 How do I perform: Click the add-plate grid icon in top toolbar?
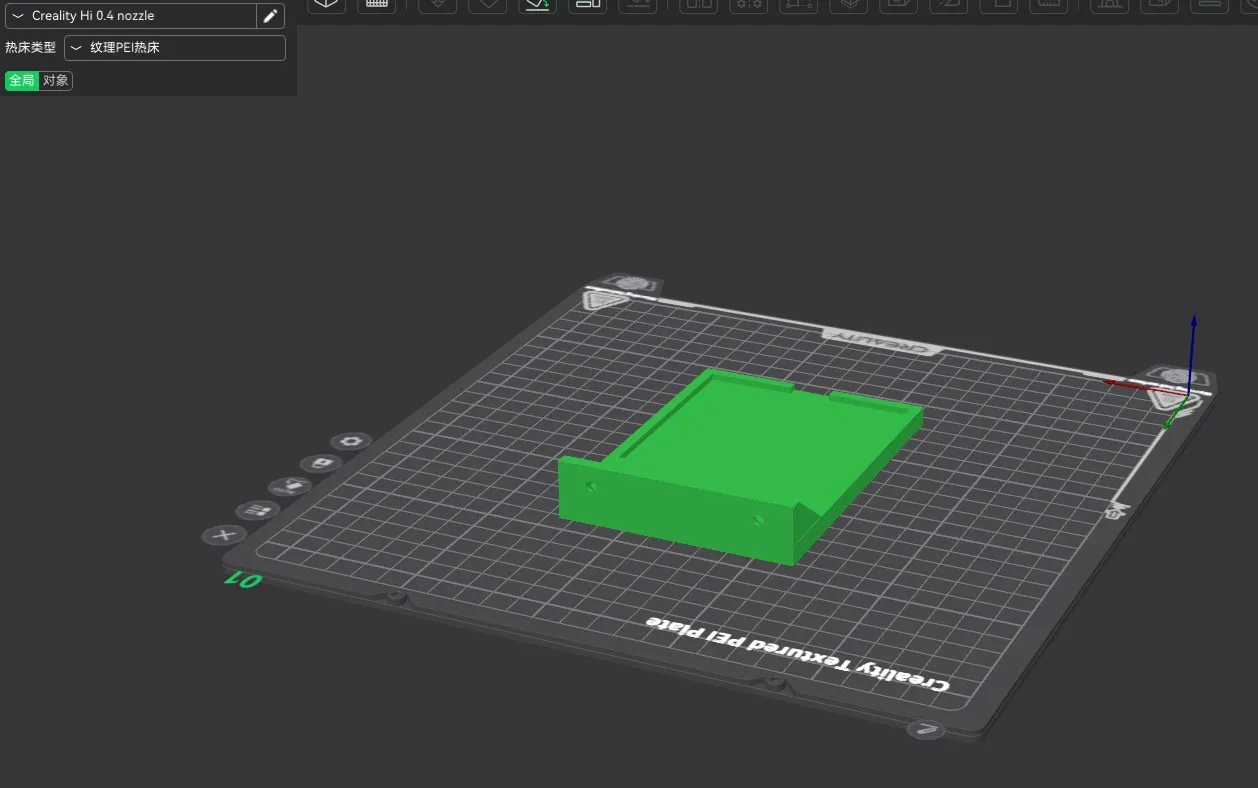(x=376, y=5)
